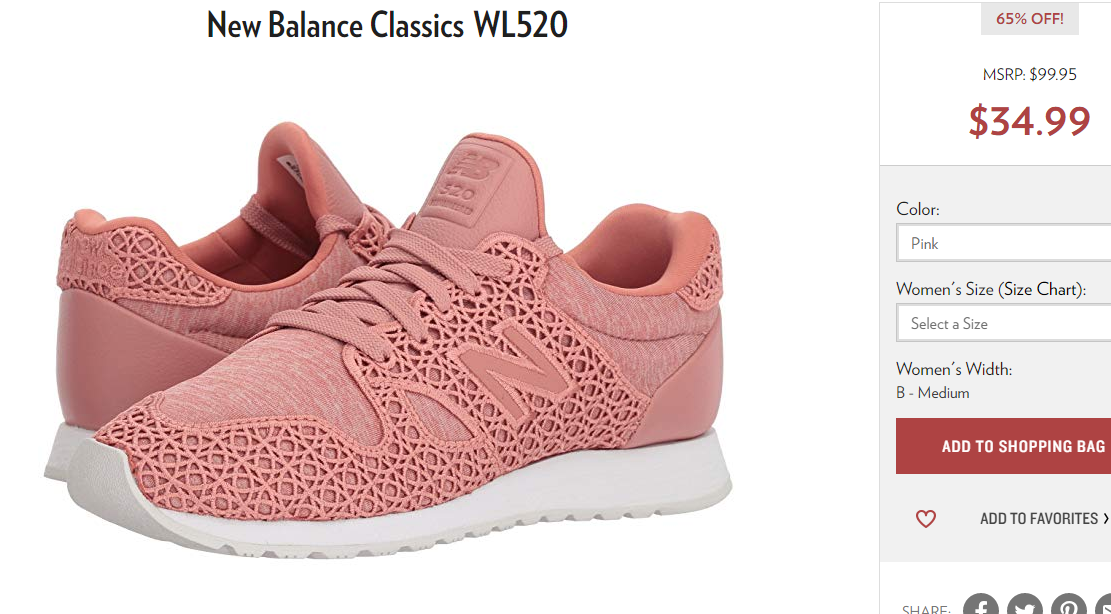
Task: Open the Color dropdown showing Pink
Action: pos(1003,243)
